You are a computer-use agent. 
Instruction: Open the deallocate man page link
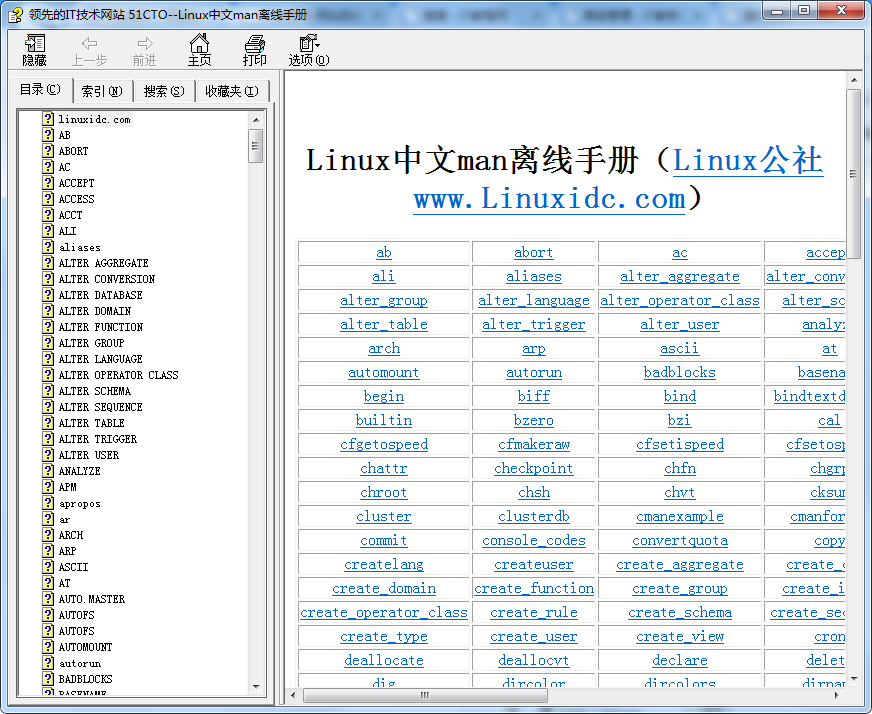(x=383, y=660)
